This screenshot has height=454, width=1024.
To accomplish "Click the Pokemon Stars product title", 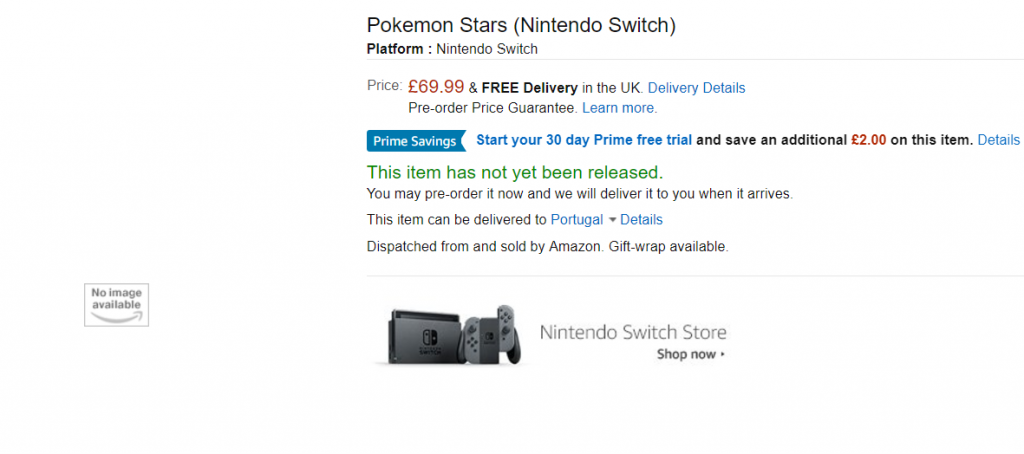I will (x=521, y=24).
